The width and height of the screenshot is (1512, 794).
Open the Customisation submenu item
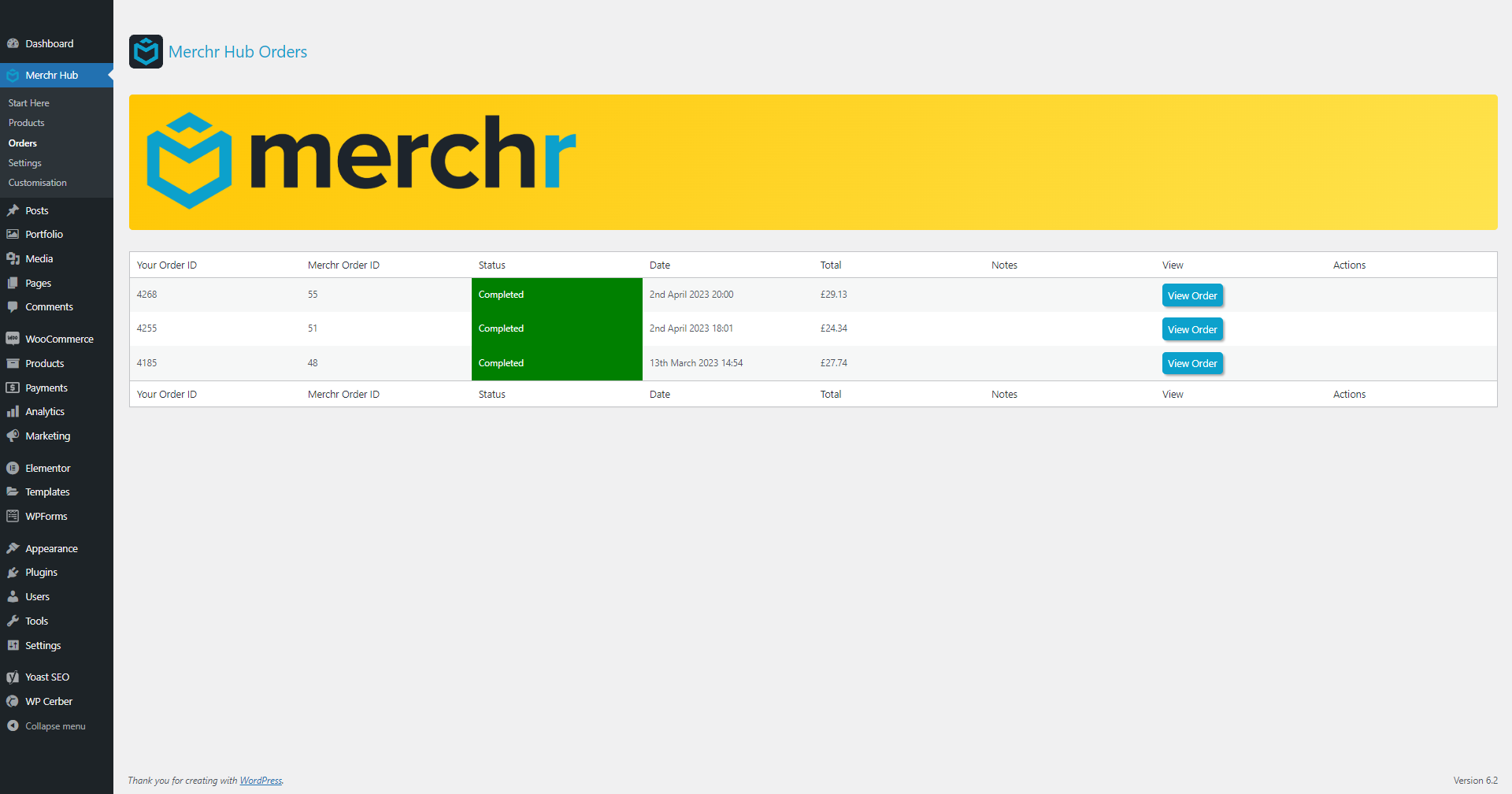pos(38,183)
